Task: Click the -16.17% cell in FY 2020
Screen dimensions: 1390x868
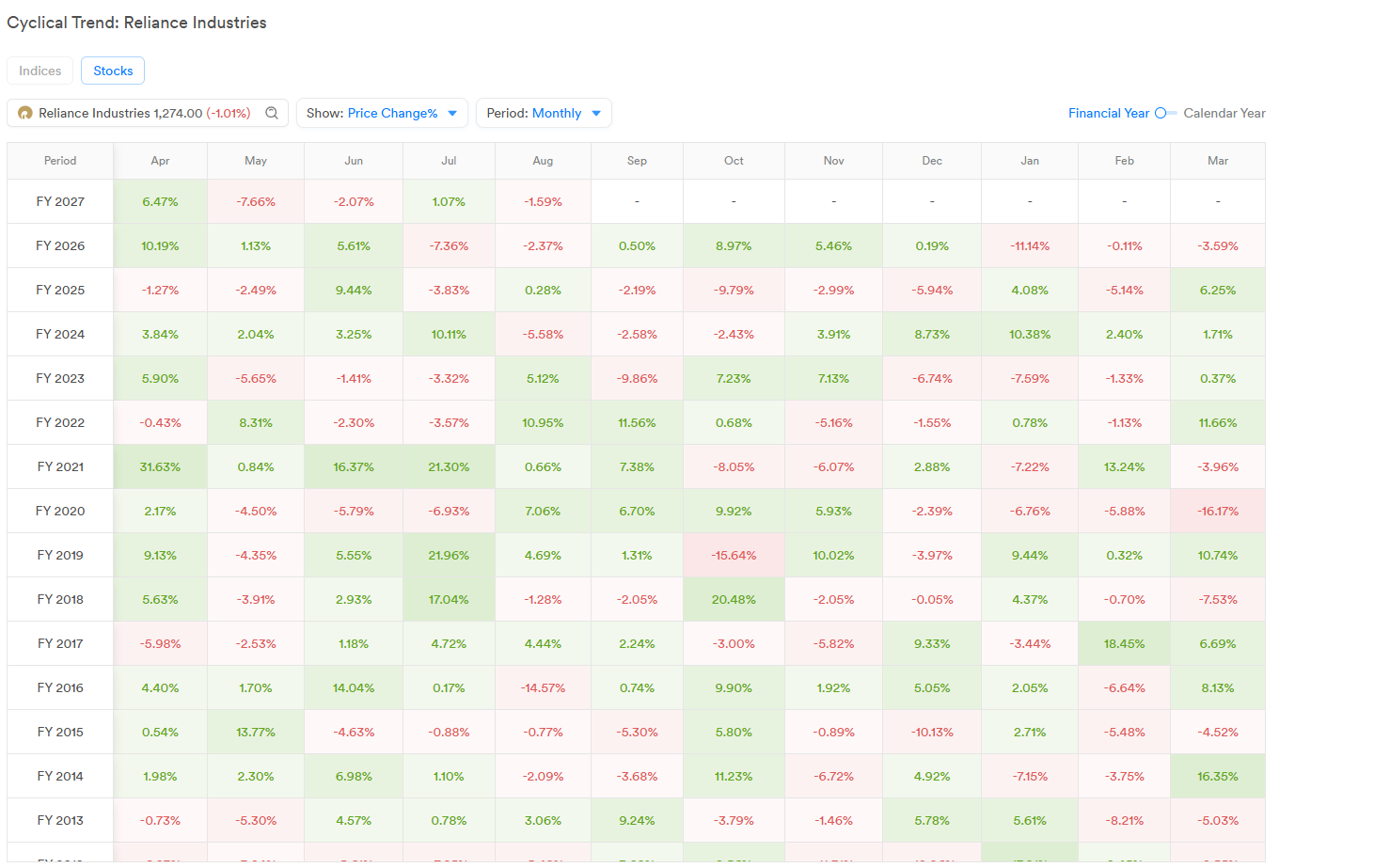Action: (x=1218, y=511)
